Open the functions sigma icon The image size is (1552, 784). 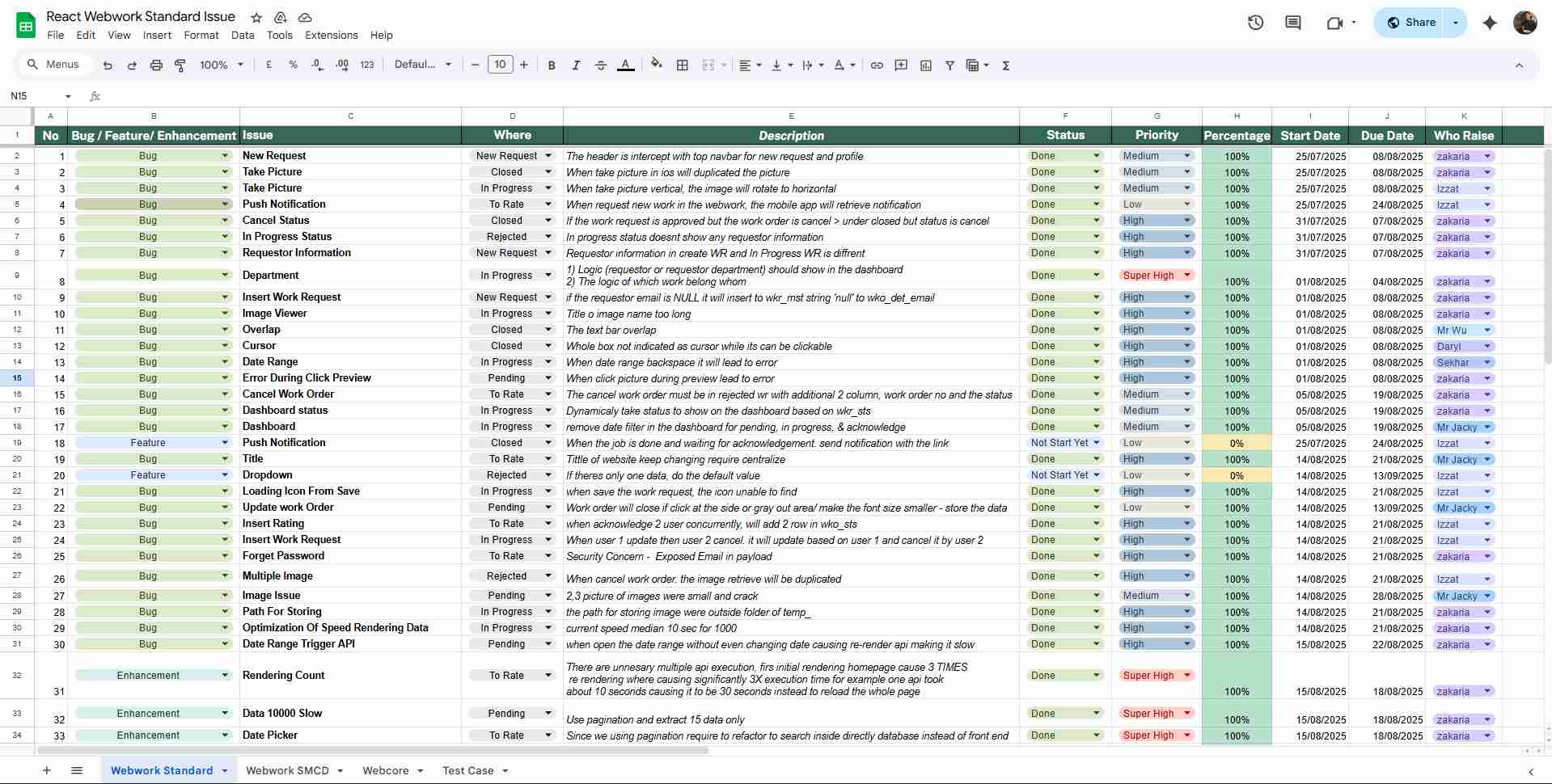[x=1006, y=65]
